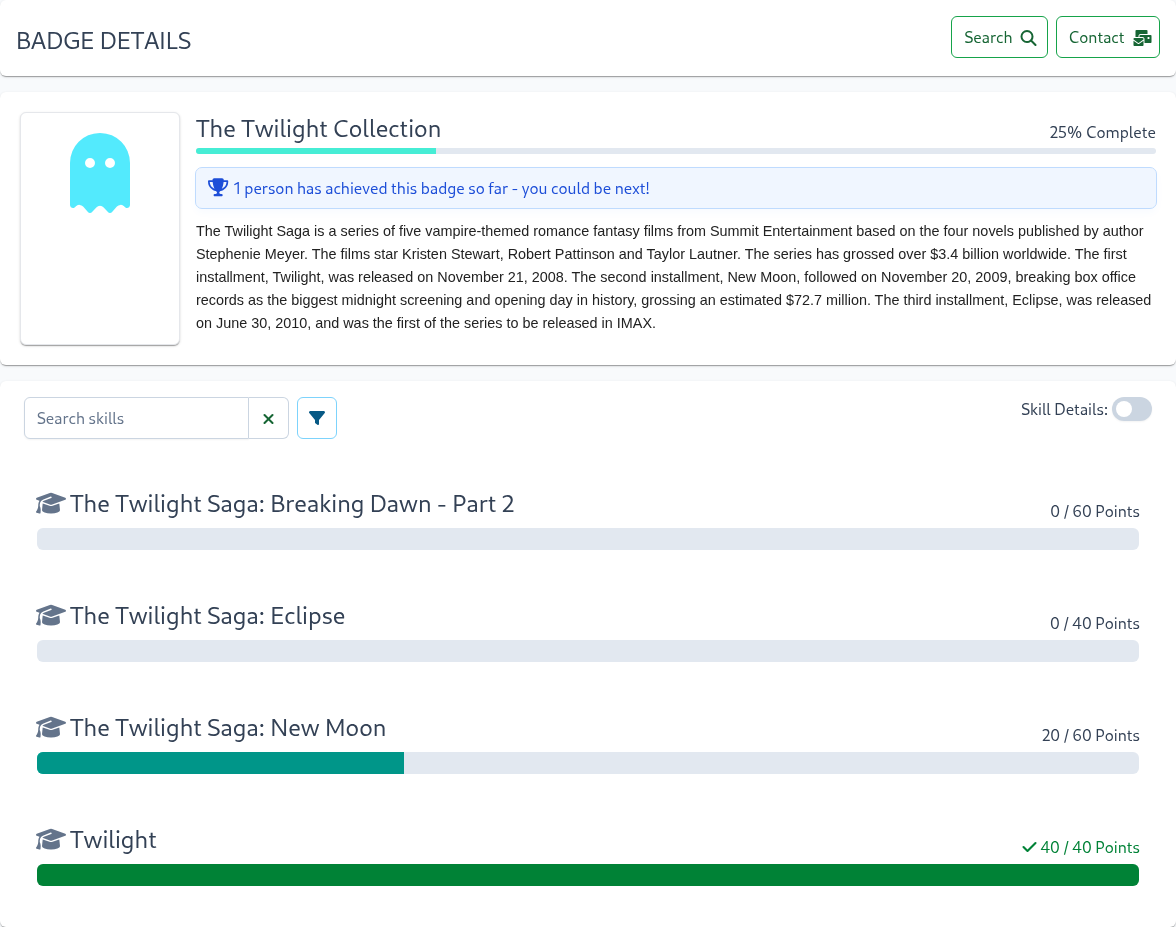Open the skills filter funnel menu

point(316,418)
